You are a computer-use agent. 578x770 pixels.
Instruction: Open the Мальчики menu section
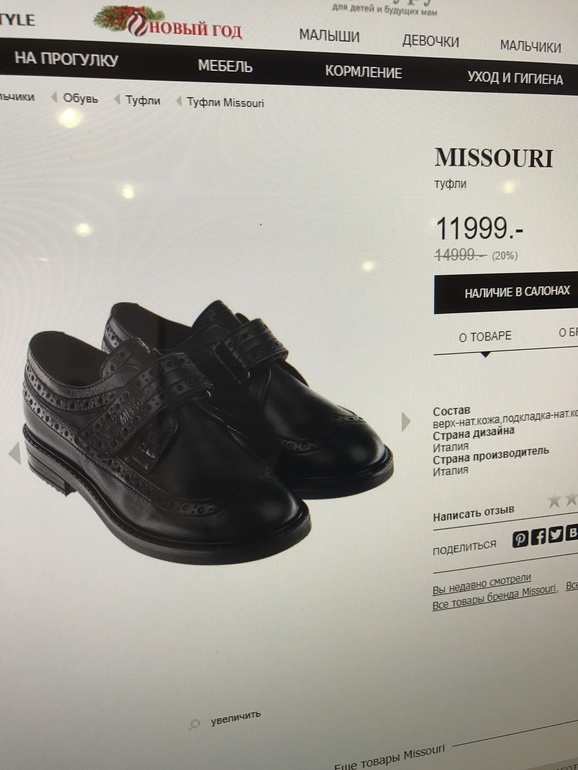530,47
